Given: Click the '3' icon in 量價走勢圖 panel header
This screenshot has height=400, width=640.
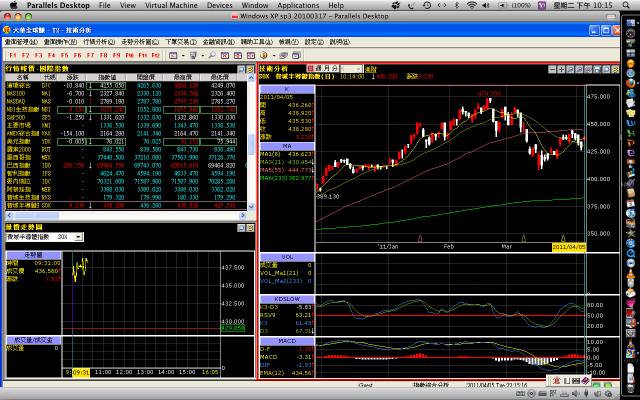Looking at the screenshot, I should (250, 228).
